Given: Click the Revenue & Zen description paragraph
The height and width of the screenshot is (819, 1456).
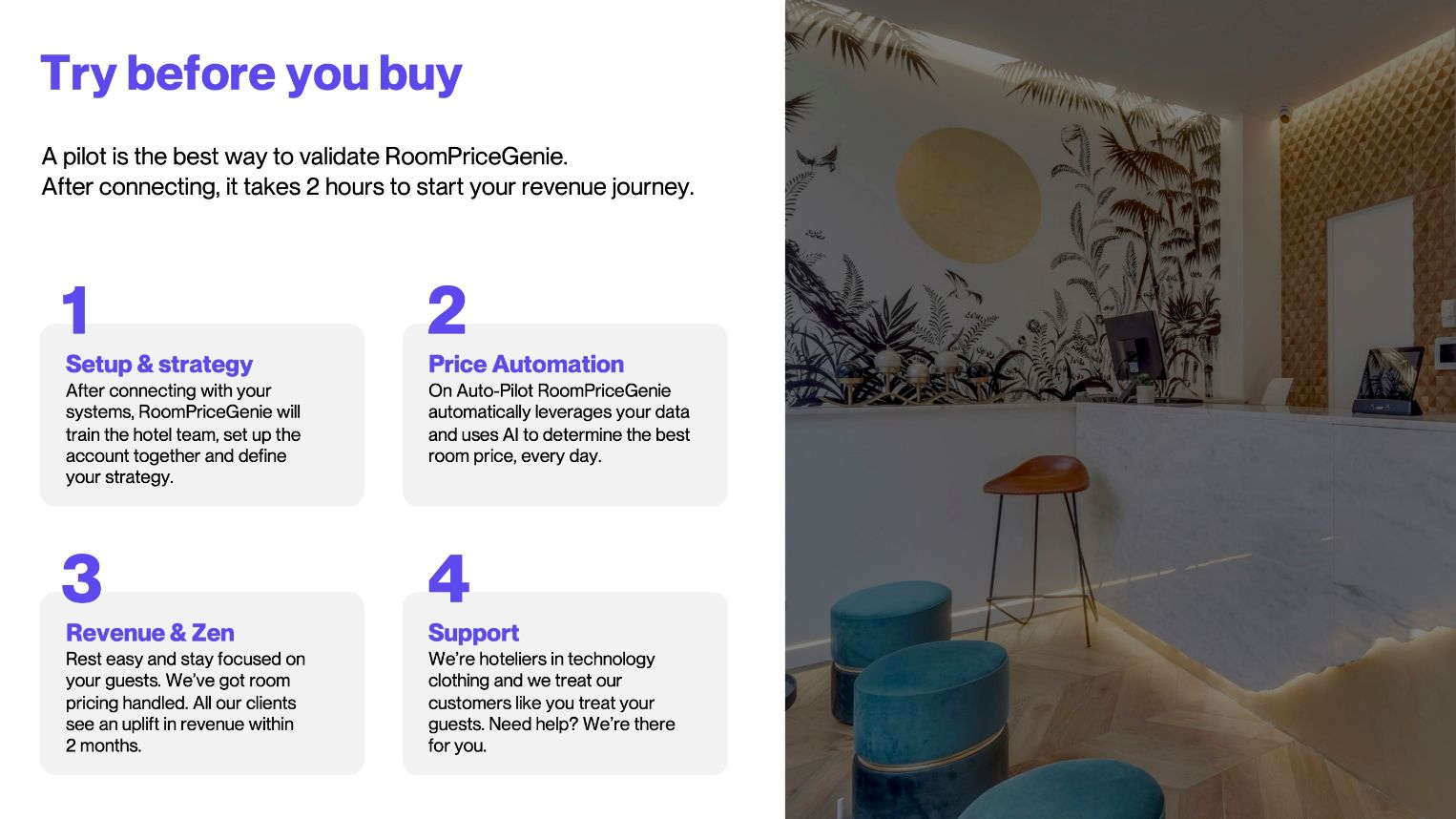Looking at the screenshot, I should click(x=185, y=702).
